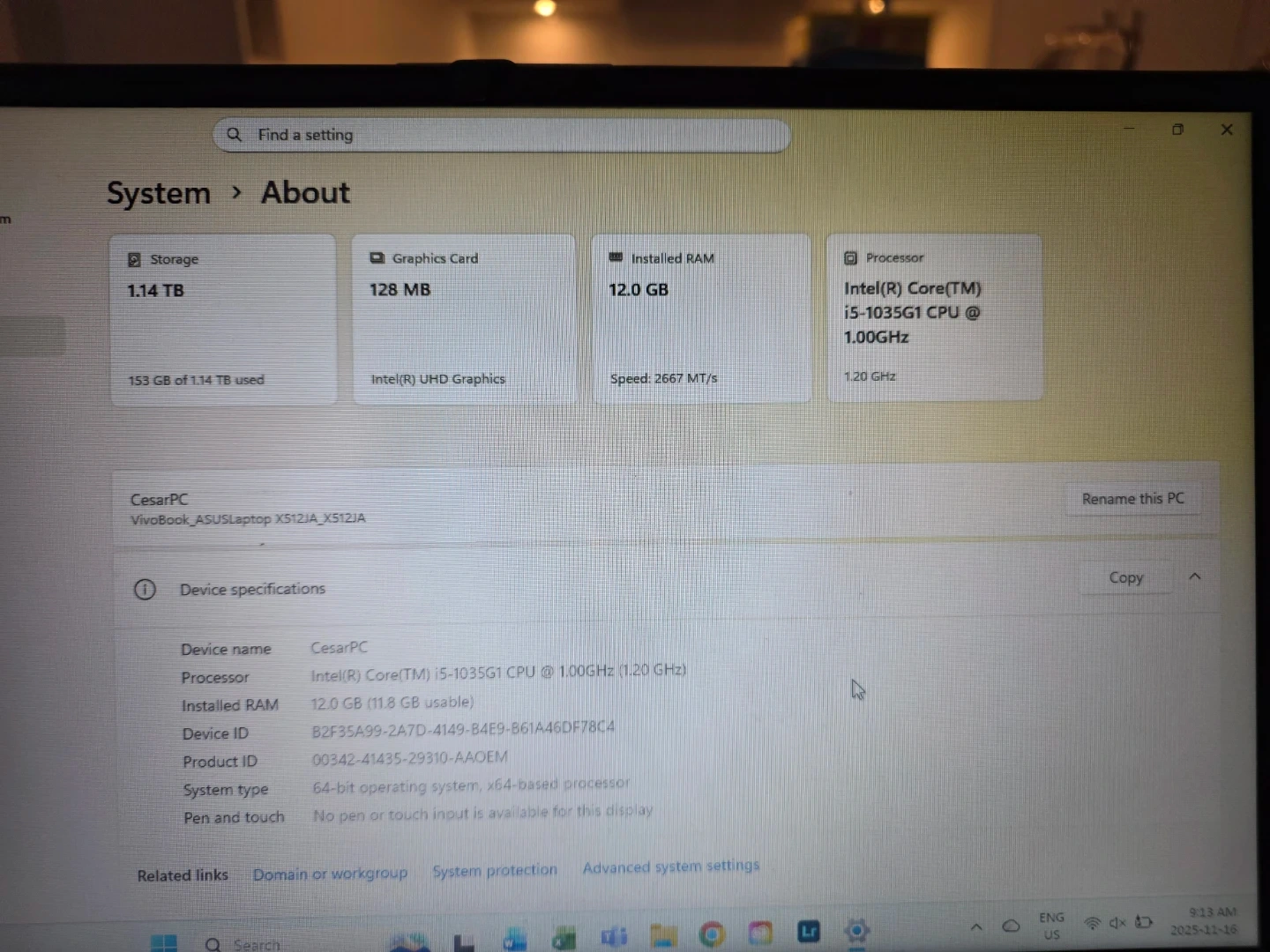Click the muted volume tray icon
The height and width of the screenshot is (952, 1270).
click(x=1117, y=923)
